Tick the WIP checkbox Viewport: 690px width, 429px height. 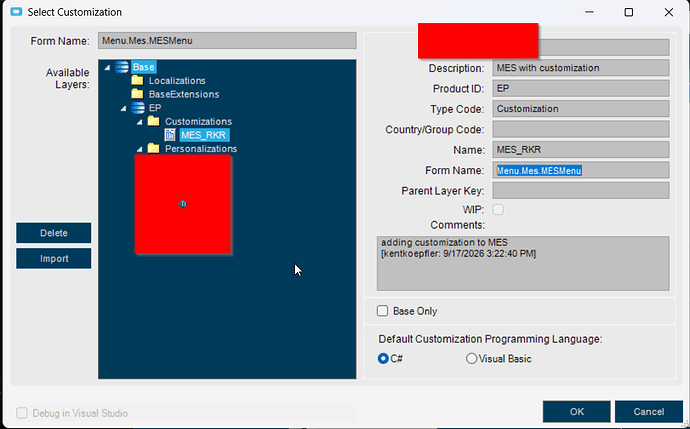[498, 209]
